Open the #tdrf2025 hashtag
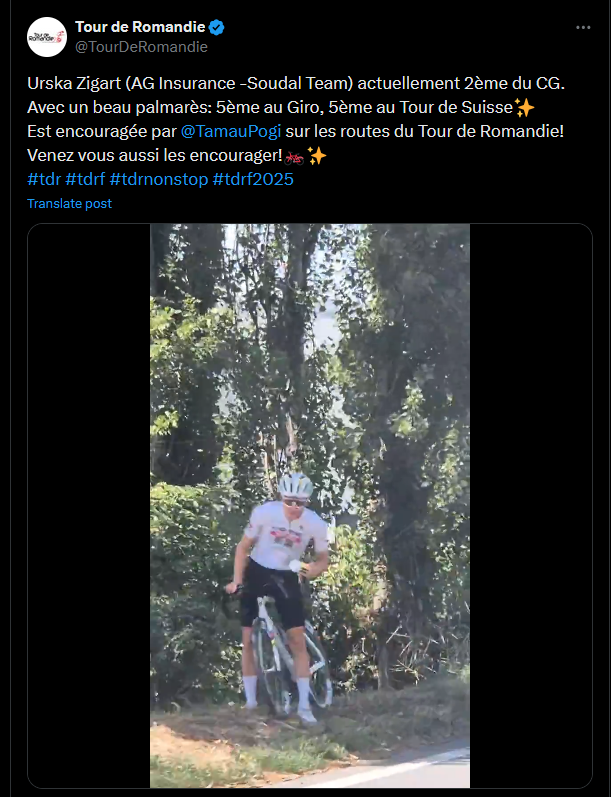The height and width of the screenshot is (797, 611). click(254, 179)
